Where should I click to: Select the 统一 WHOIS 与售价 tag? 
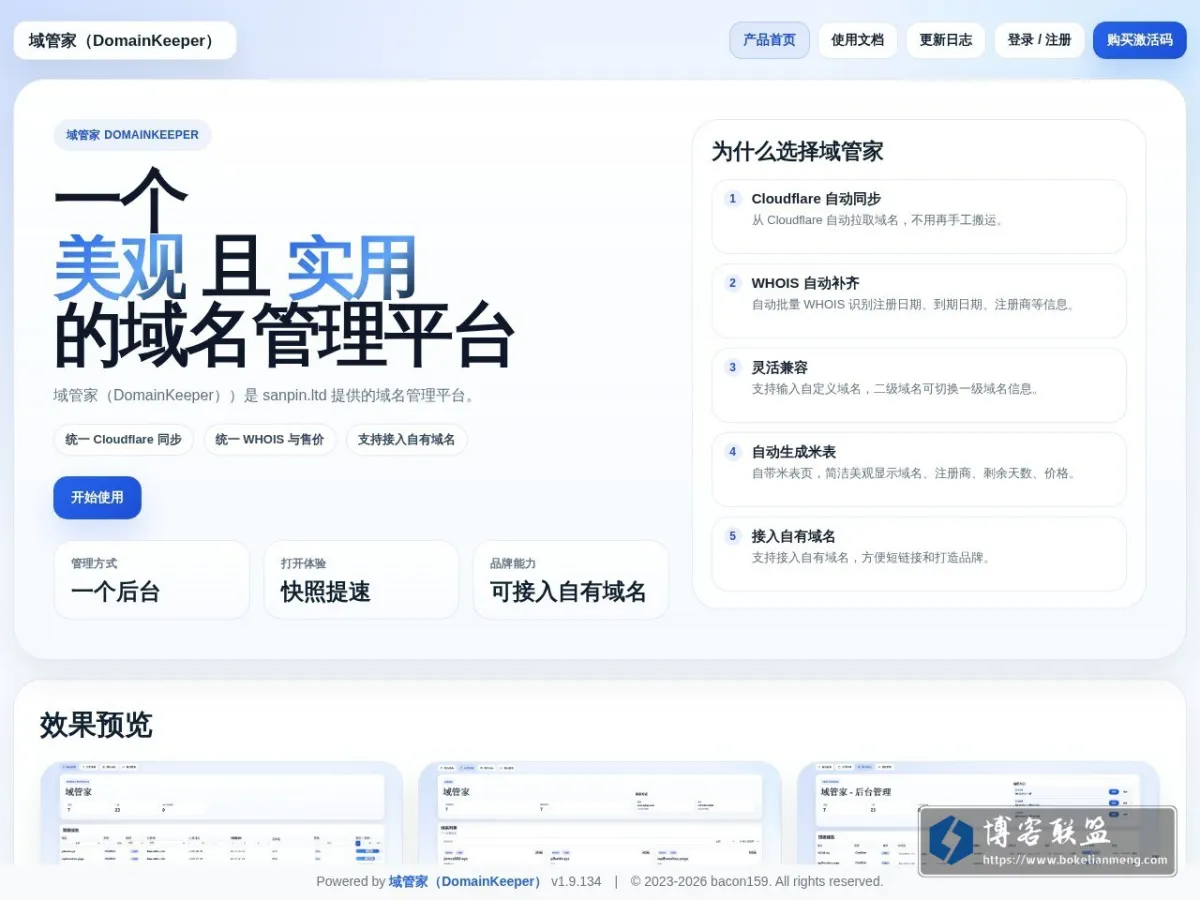tap(270, 439)
